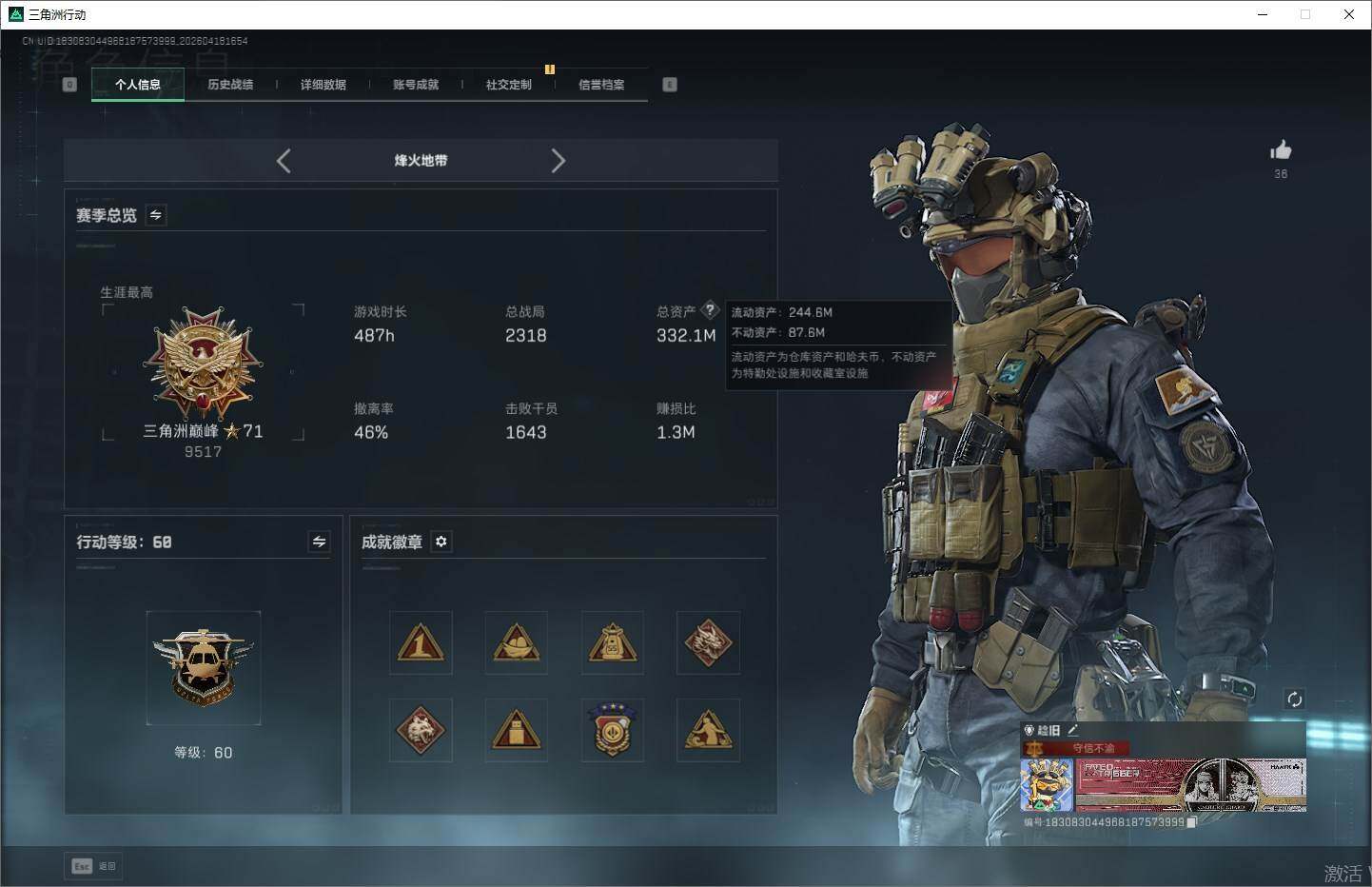This screenshot has height=887, width=1372.
Task: Click the 三角洲行动 app icon in title bar
Action: (x=15, y=14)
